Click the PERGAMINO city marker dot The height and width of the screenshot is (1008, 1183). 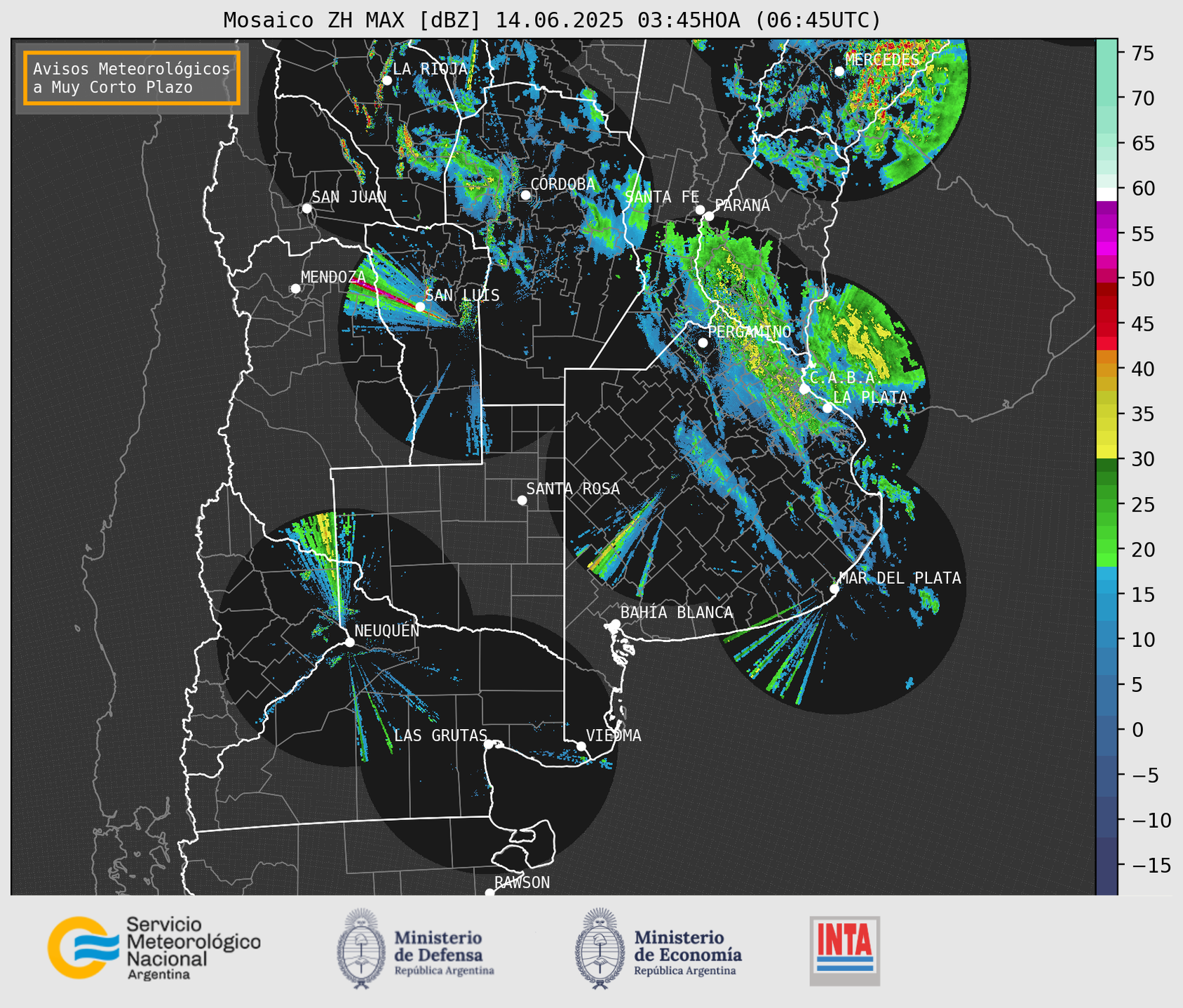[x=703, y=343]
